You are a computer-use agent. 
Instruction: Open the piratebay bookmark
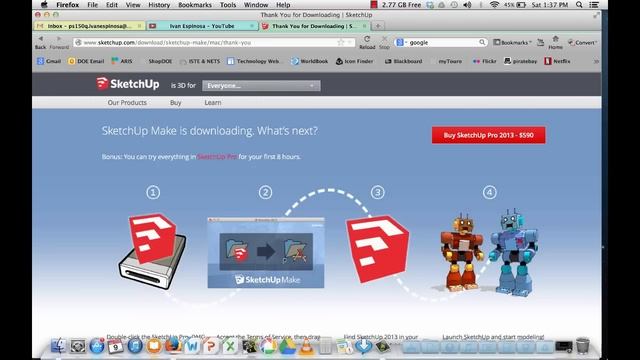pos(520,61)
